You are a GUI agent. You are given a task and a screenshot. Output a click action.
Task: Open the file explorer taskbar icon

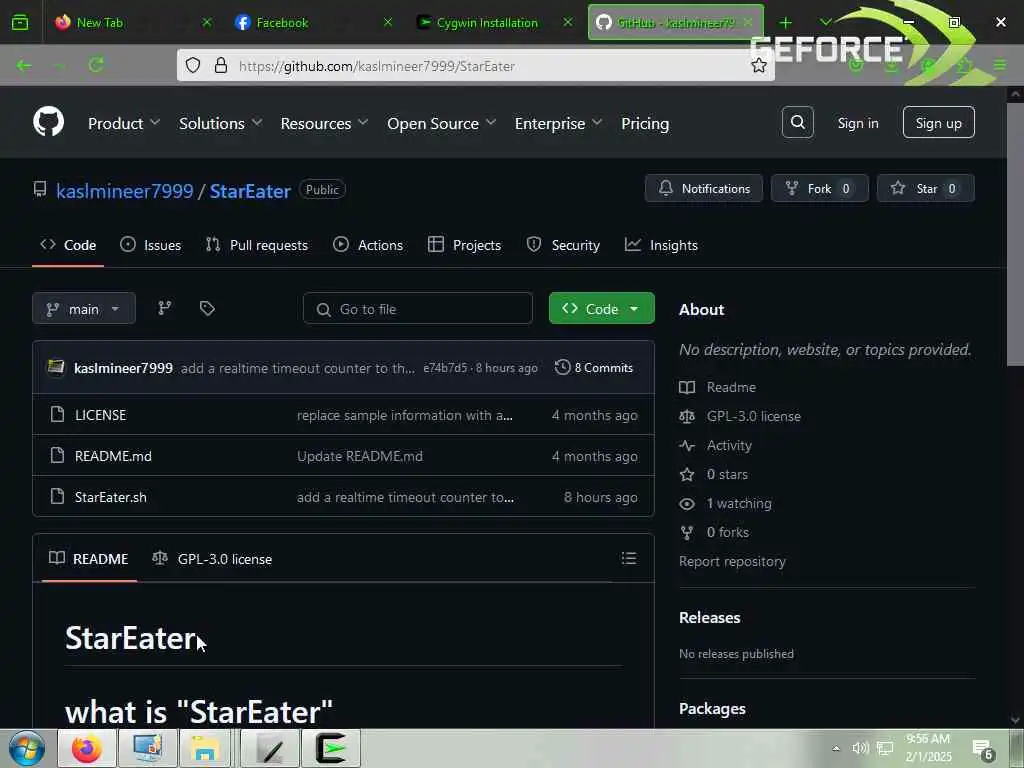pyautogui.click(x=204, y=748)
